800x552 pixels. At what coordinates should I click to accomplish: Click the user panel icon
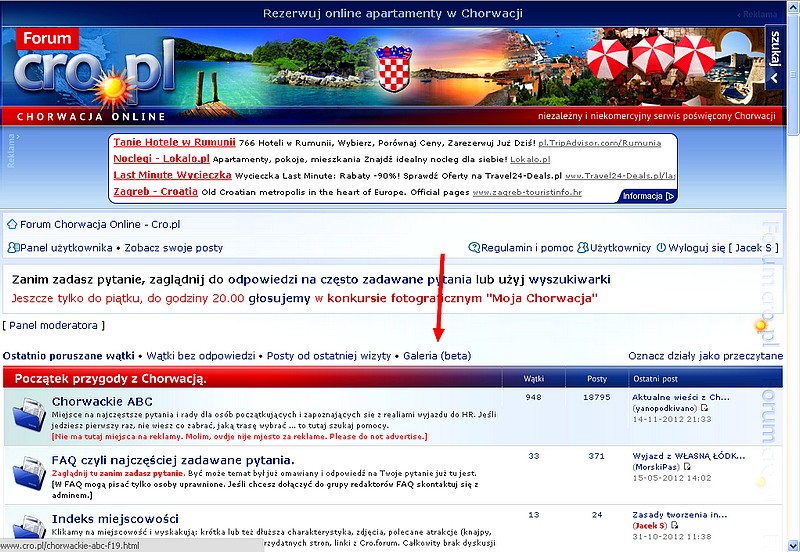[12, 247]
